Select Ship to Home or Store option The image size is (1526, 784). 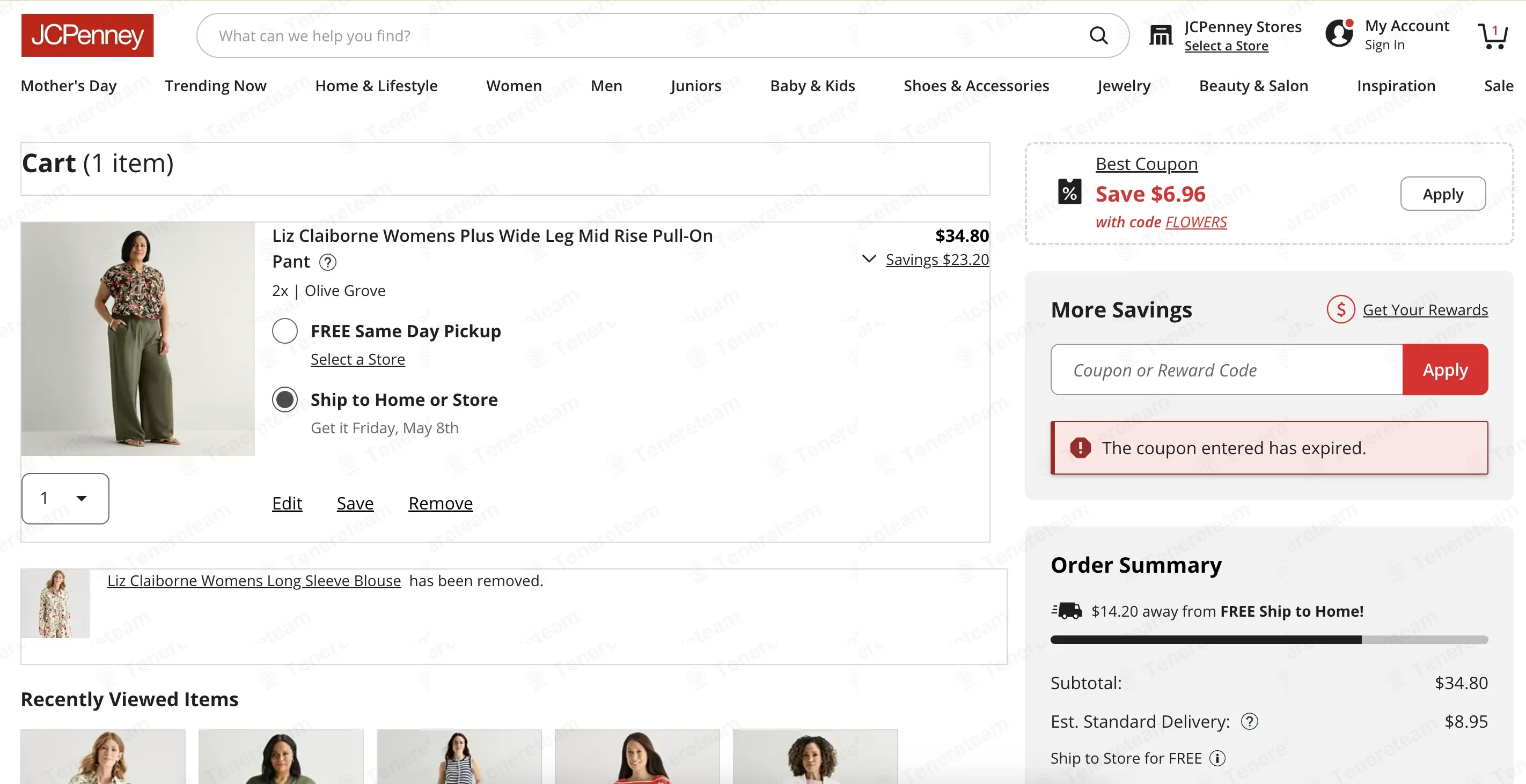285,400
